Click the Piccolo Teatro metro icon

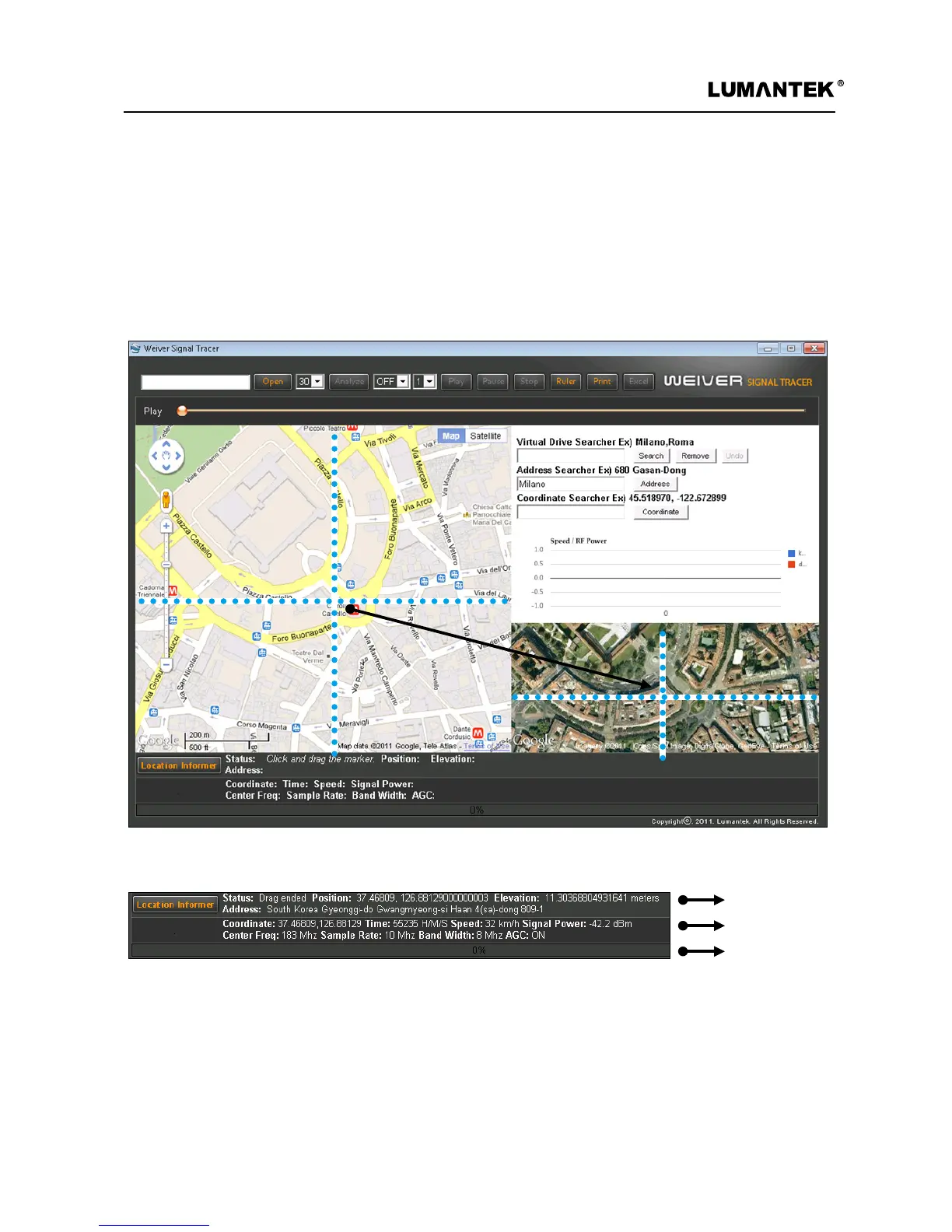coord(352,427)
